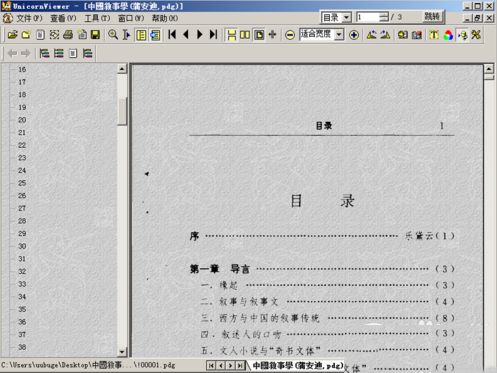
Task: Click the document view scrollbar thumb
Action: click(489, 77)
